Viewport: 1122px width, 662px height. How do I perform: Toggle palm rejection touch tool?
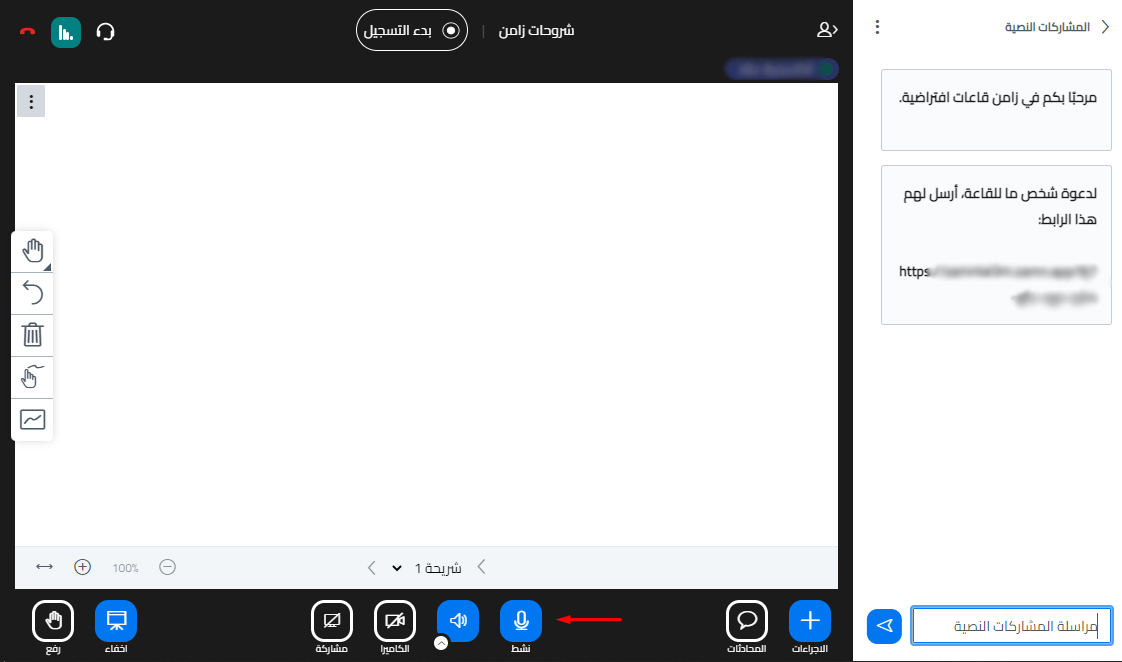(x=33, y=377)
